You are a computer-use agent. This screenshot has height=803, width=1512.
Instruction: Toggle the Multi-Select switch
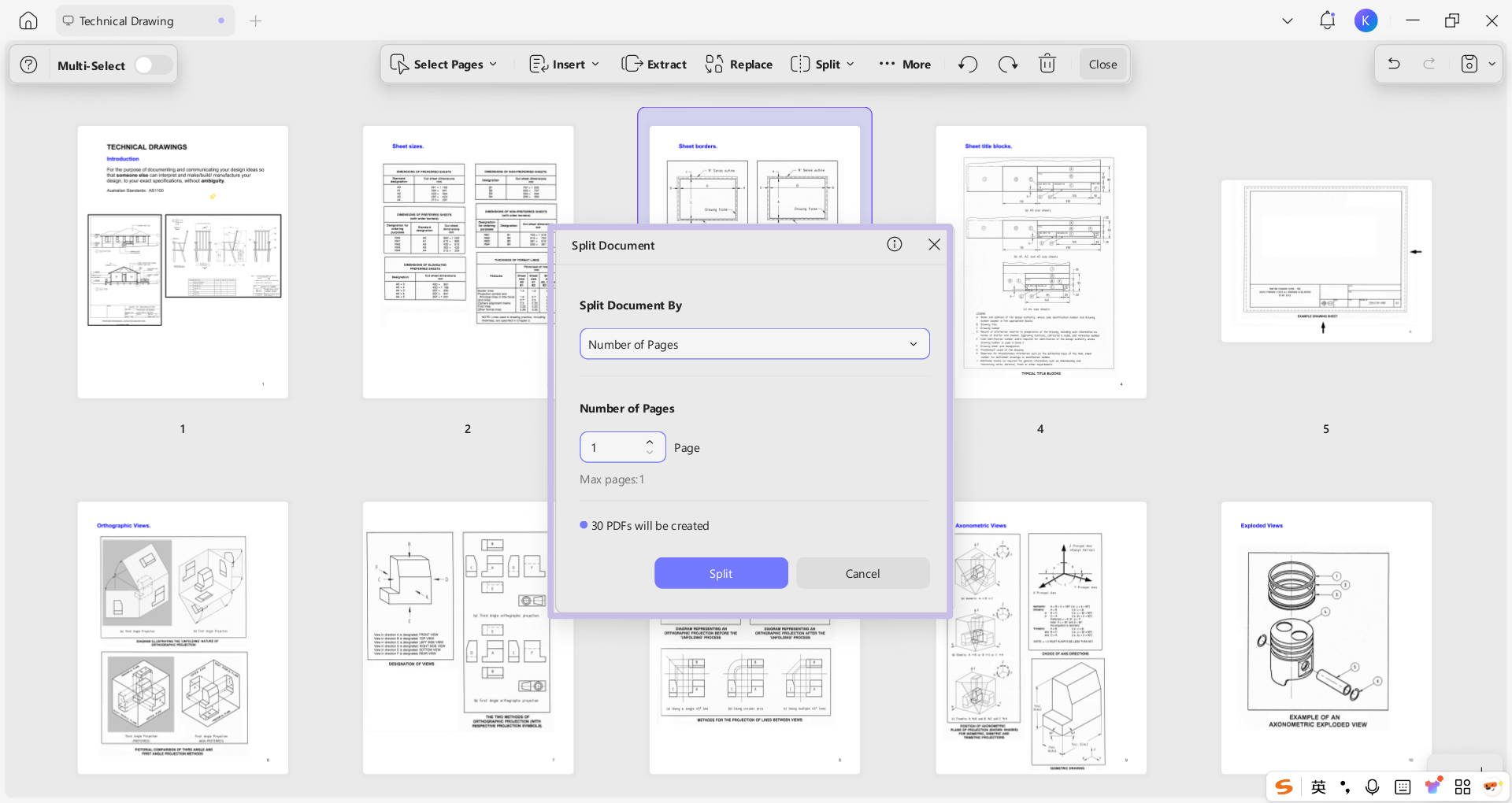pos(153,65)
